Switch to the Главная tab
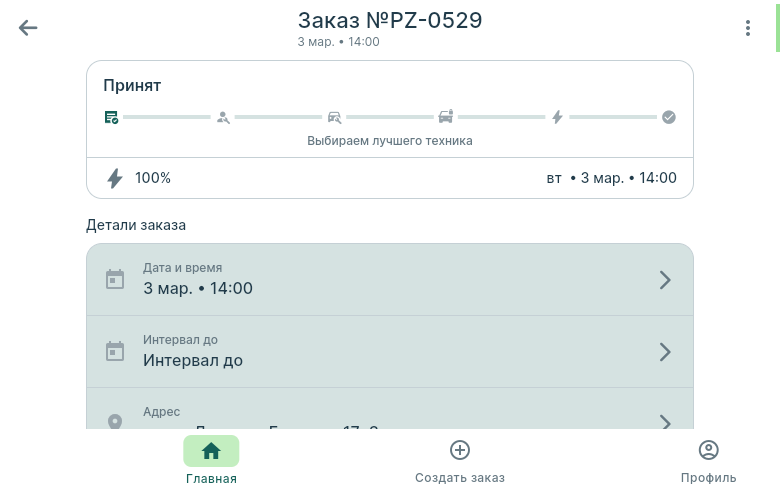The width and height of the screenshot is (780, 493). click(x=211, y=460)
